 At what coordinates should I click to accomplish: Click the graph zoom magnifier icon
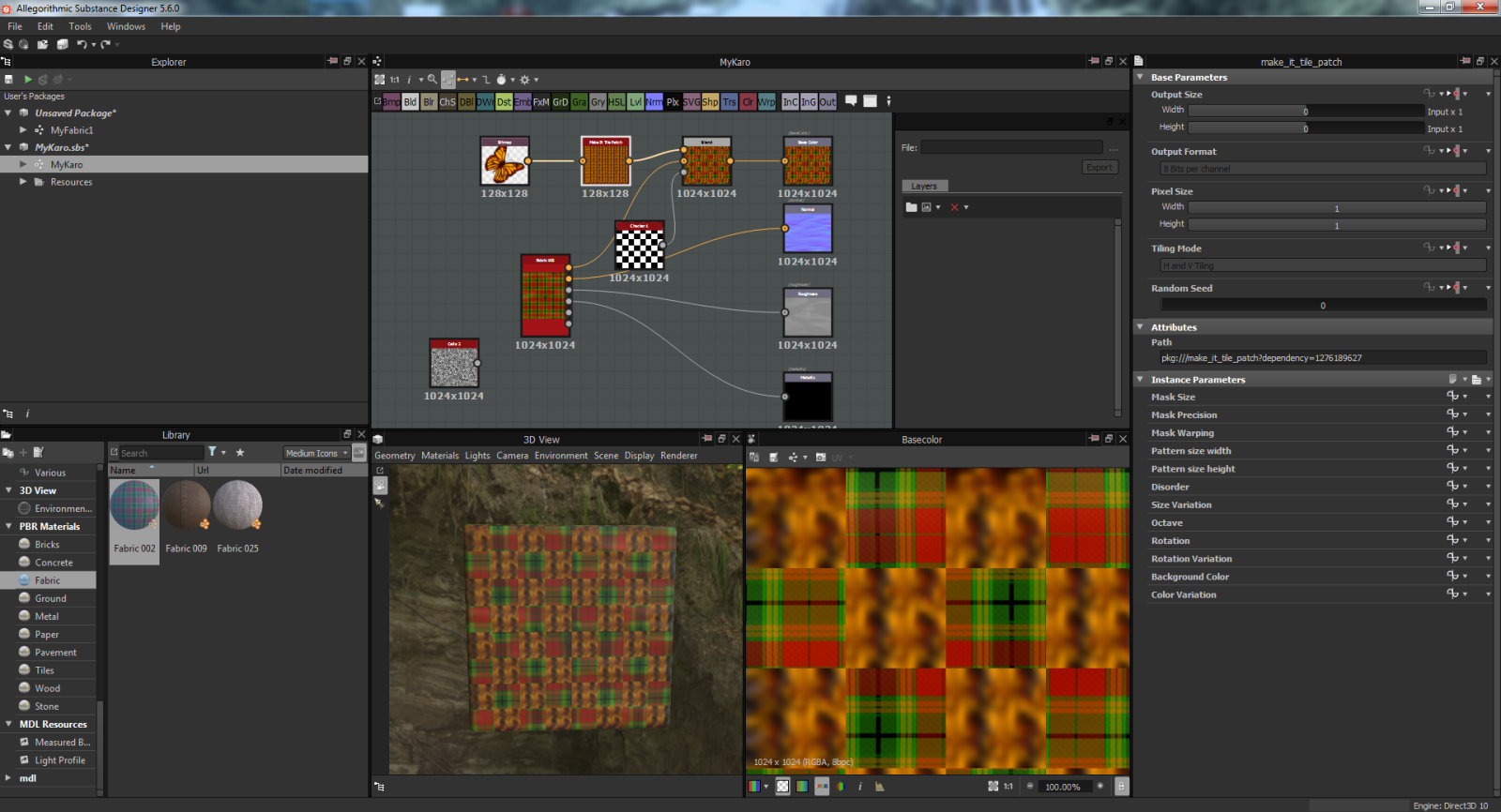coord(432,80)
